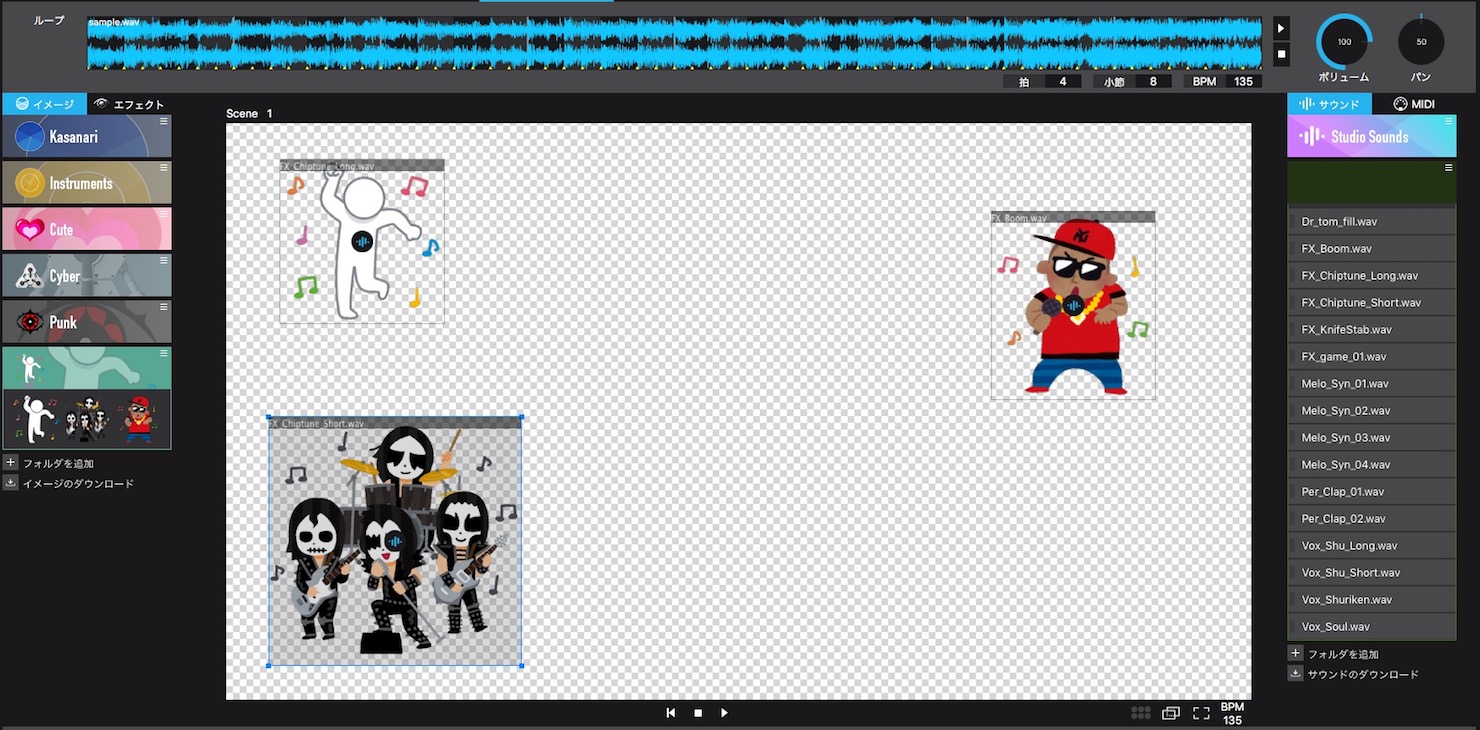The height and width of the screenshot is (730, 1480).
Task: Toggle the checkbox beside Vox_Soul.wav
Action: click(1294, 626)
